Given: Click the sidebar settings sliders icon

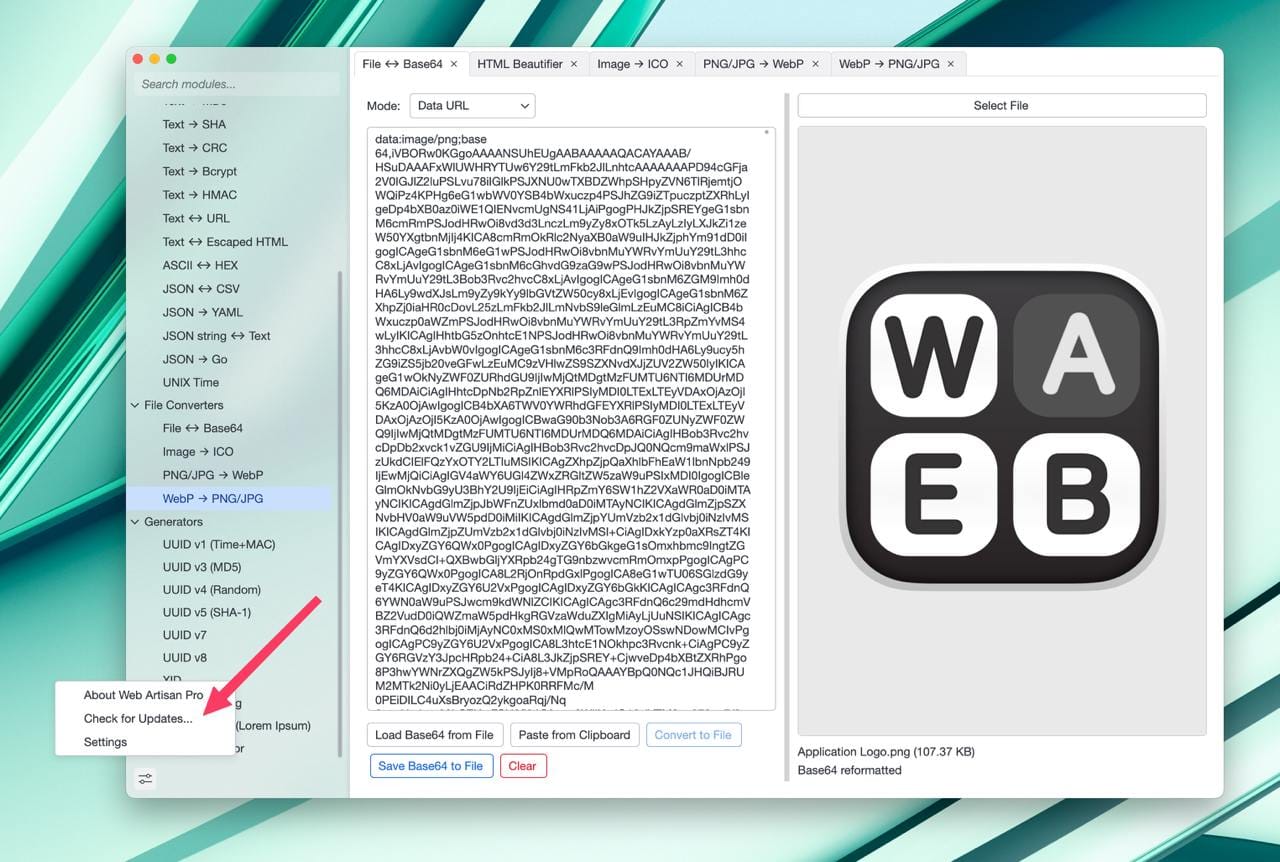Looking at the screenshot, I should point(145,779).
